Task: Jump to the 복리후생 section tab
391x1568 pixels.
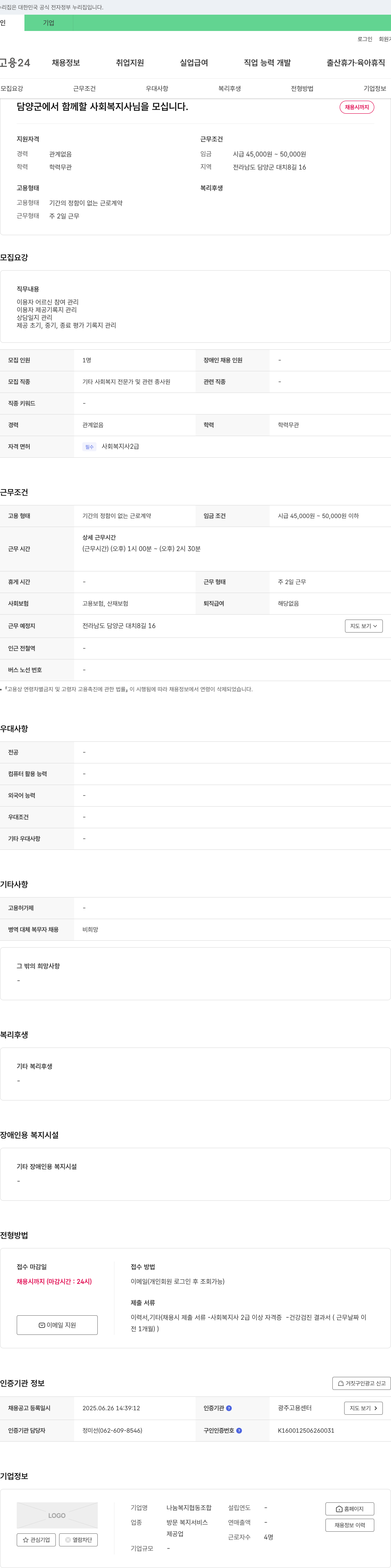Action: click(x=230, y=89)
